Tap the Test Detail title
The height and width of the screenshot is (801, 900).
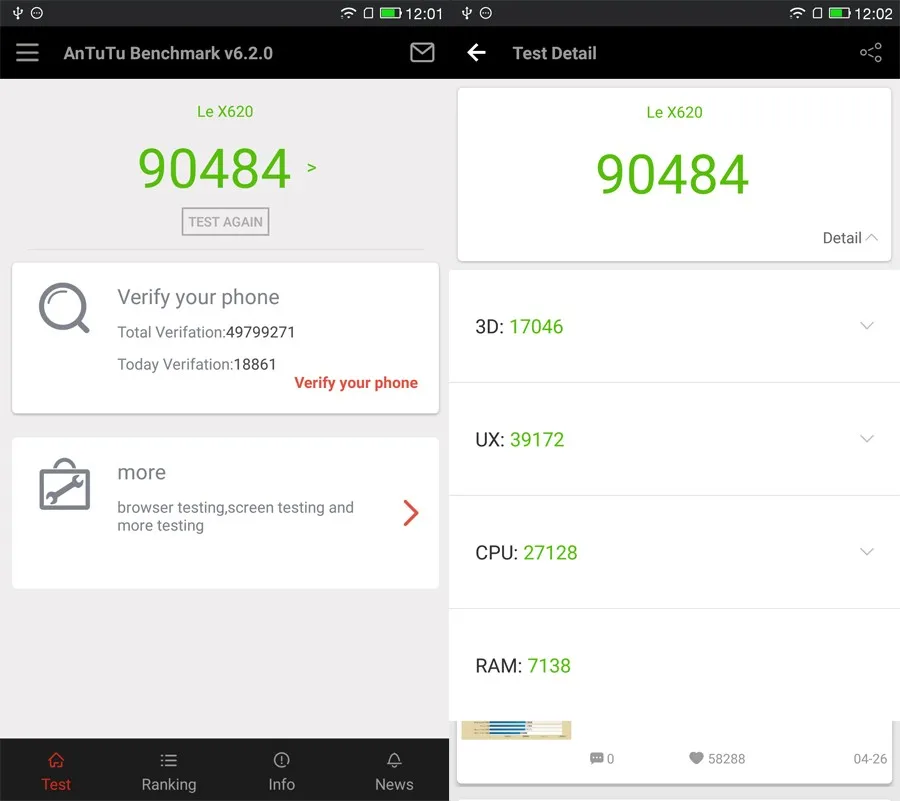coord(554,53)
